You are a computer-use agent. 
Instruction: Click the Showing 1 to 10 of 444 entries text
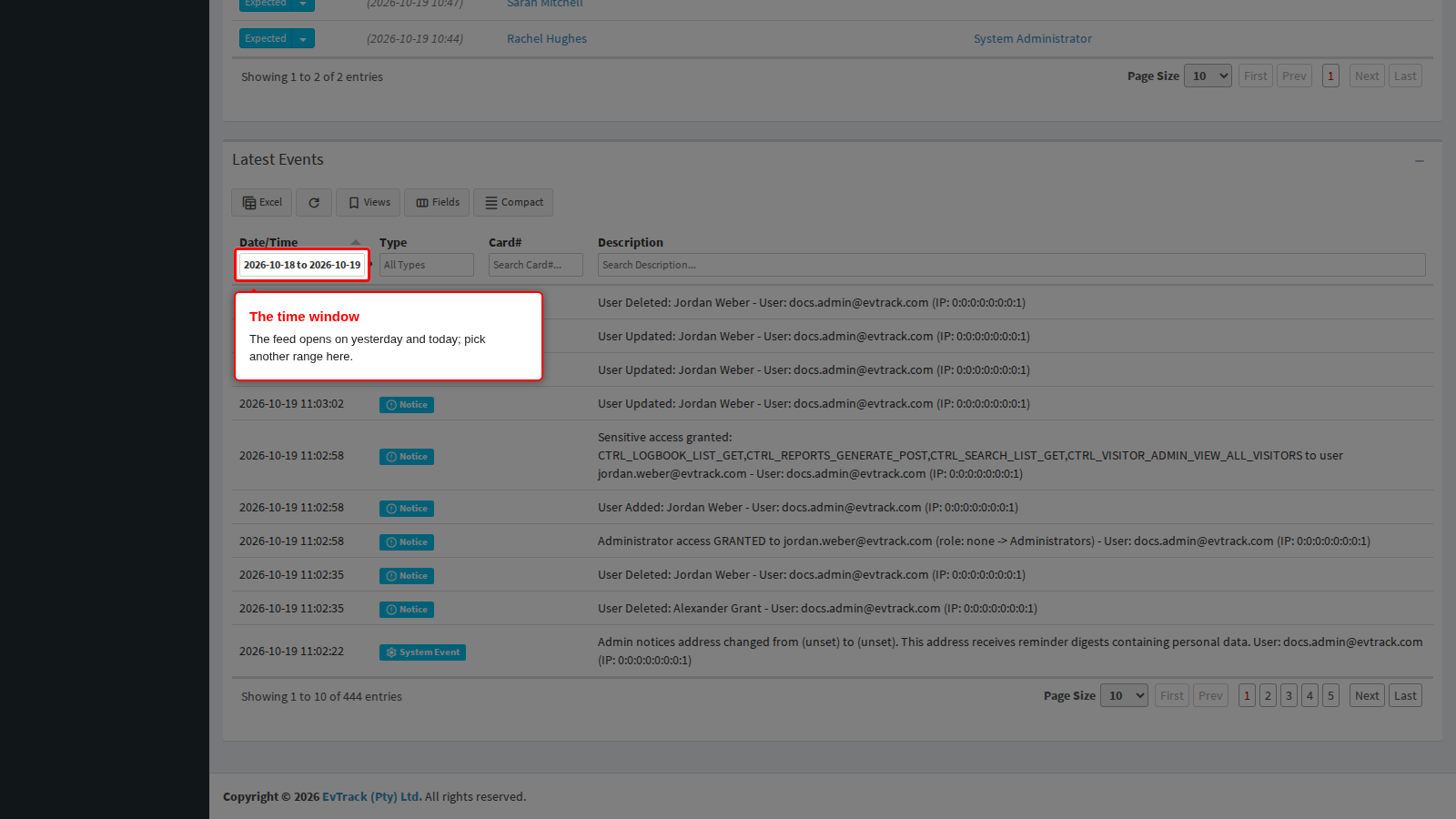(321, 697)
